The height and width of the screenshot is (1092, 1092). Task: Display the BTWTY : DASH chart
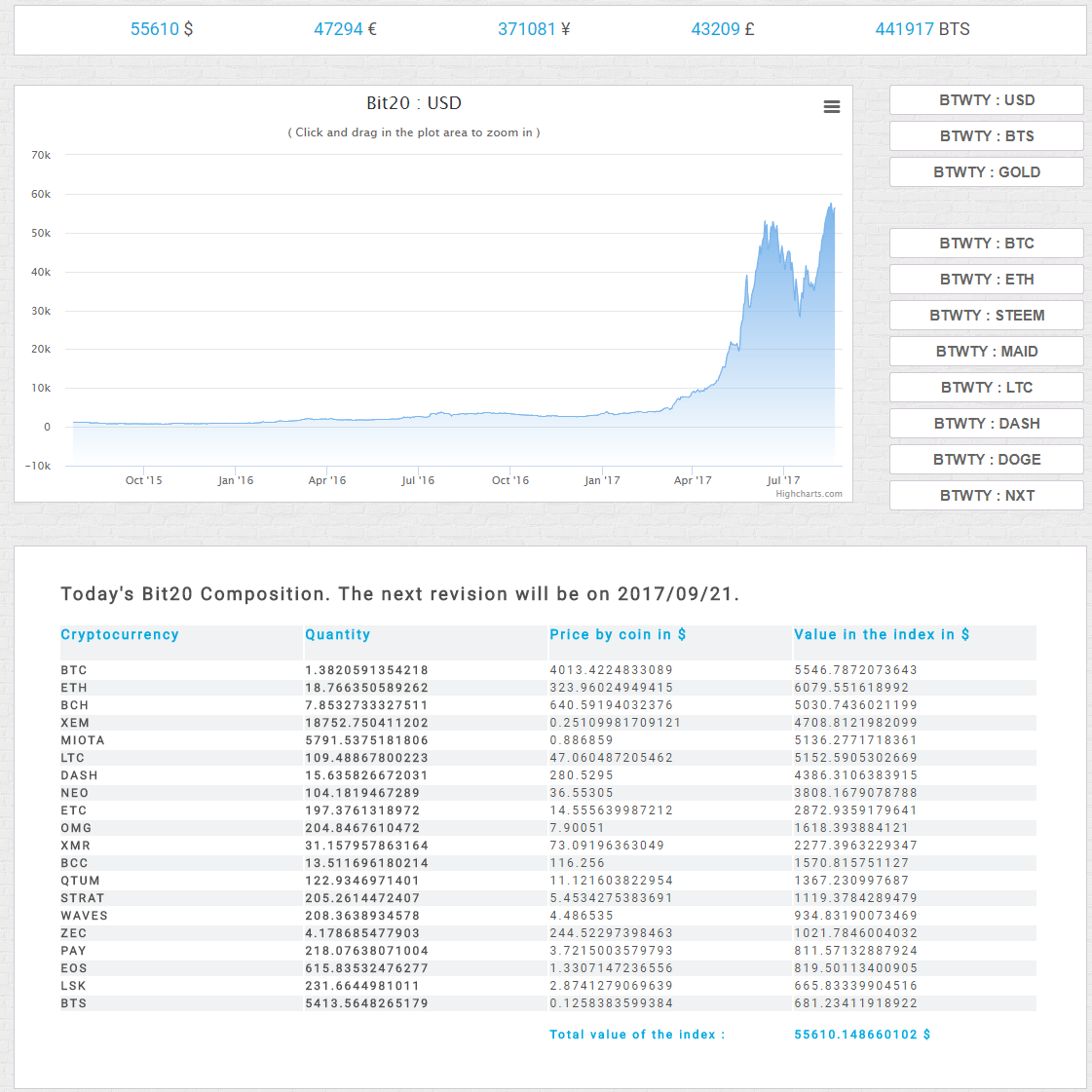(x=986, y=424)
